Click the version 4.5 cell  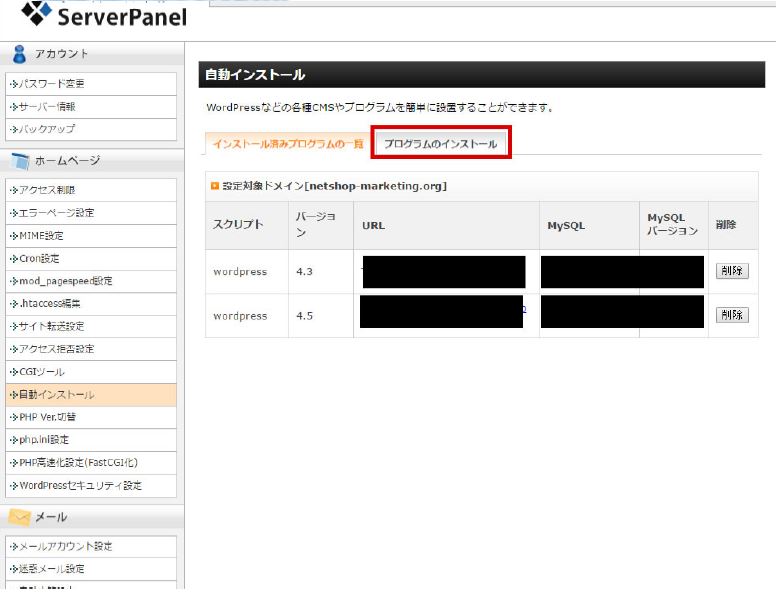coord(321,316)
